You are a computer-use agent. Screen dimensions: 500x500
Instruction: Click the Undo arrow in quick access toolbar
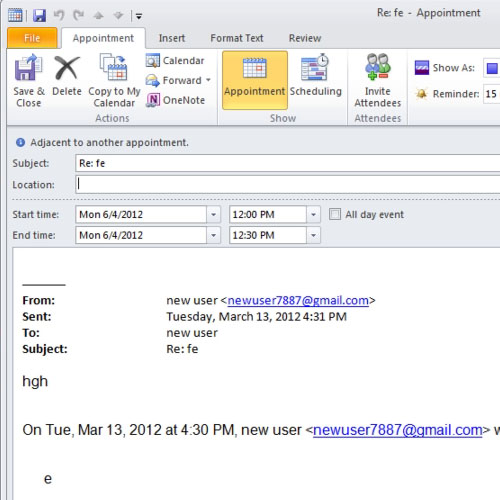59,15
